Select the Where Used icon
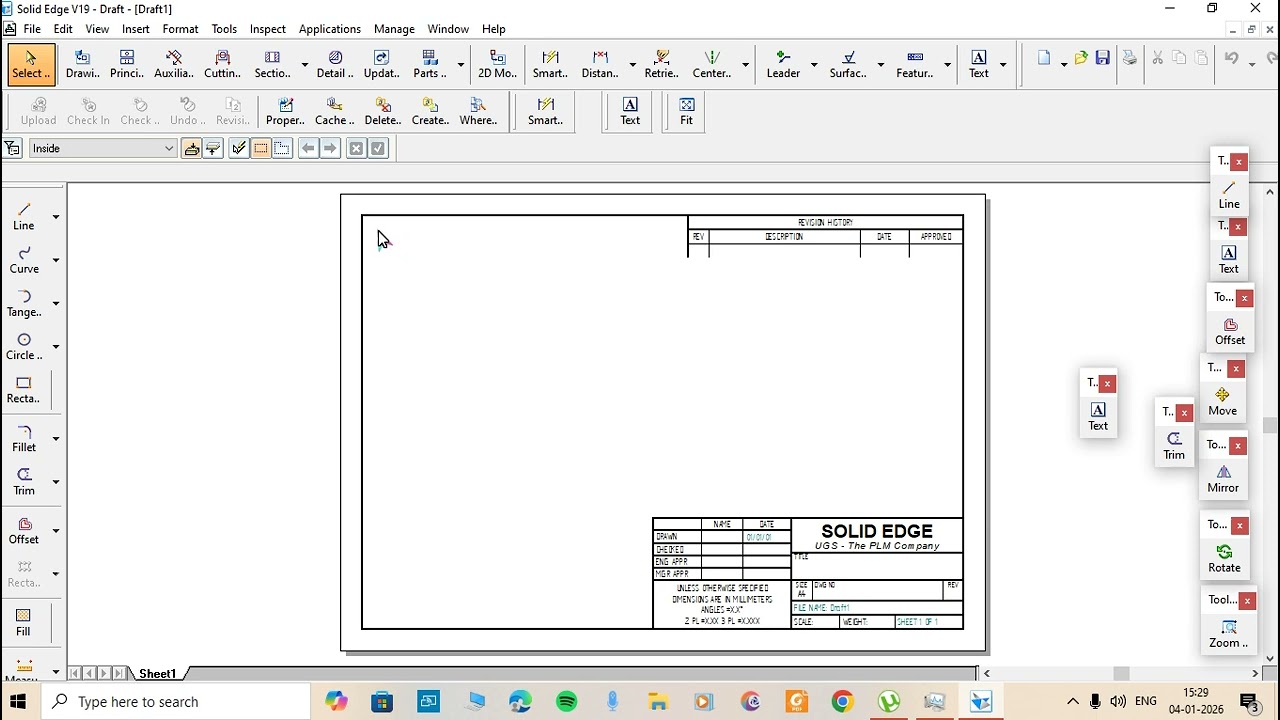This screenshot has width=1280, height=720. (x=478, y=111)
